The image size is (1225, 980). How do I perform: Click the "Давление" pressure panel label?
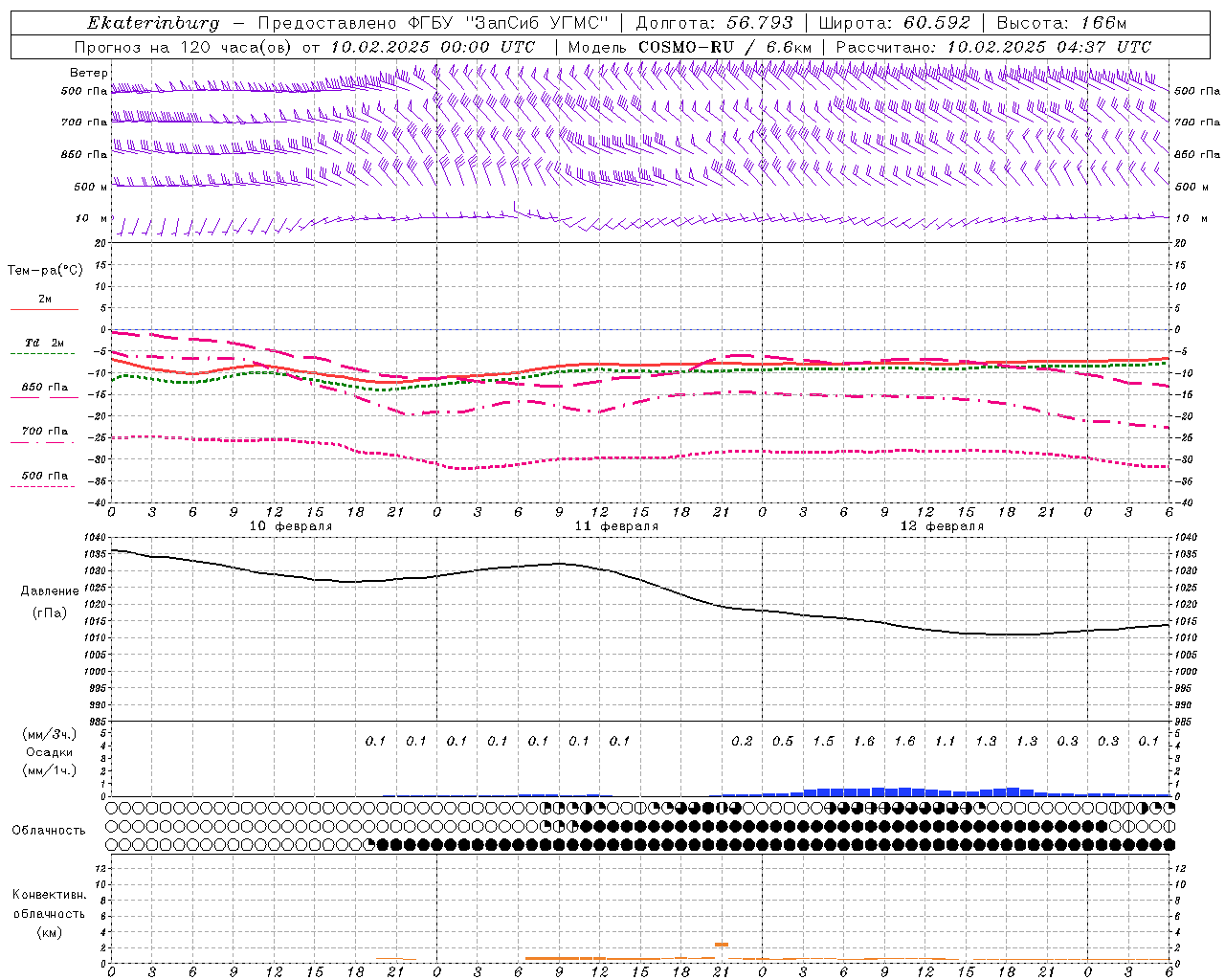pyautogui.click(x=50, y=591)
